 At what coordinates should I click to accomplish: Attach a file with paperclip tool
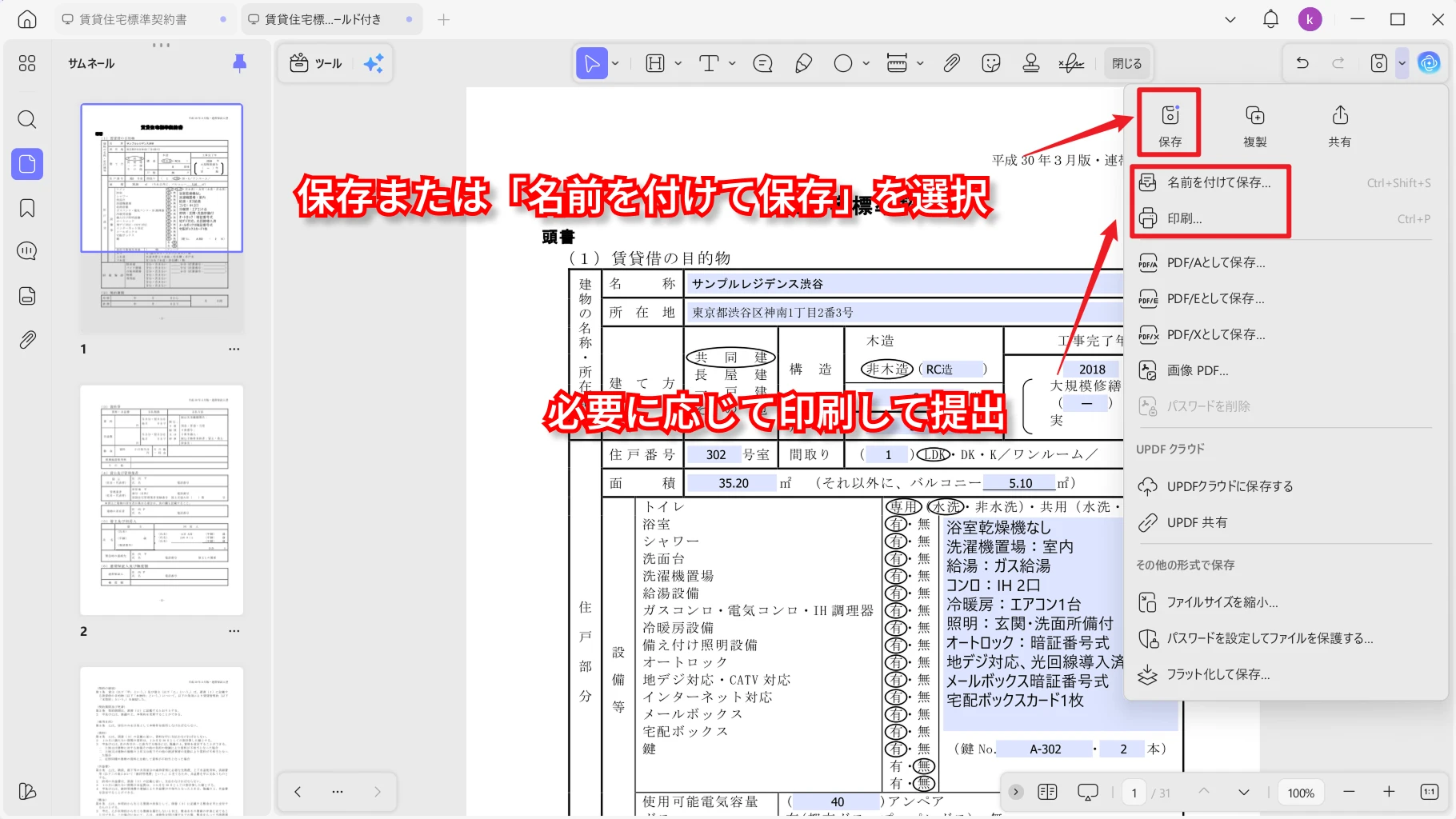coord(951,63)
